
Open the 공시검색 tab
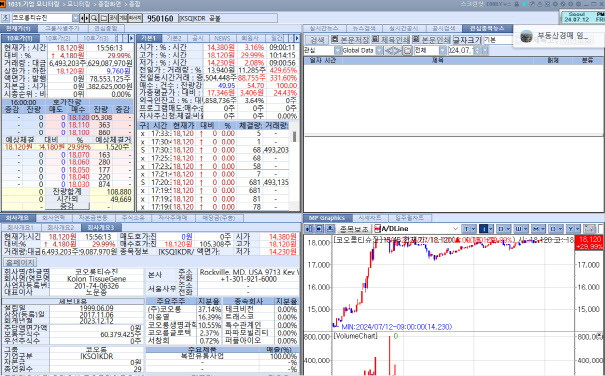click(x=444, y=29)
